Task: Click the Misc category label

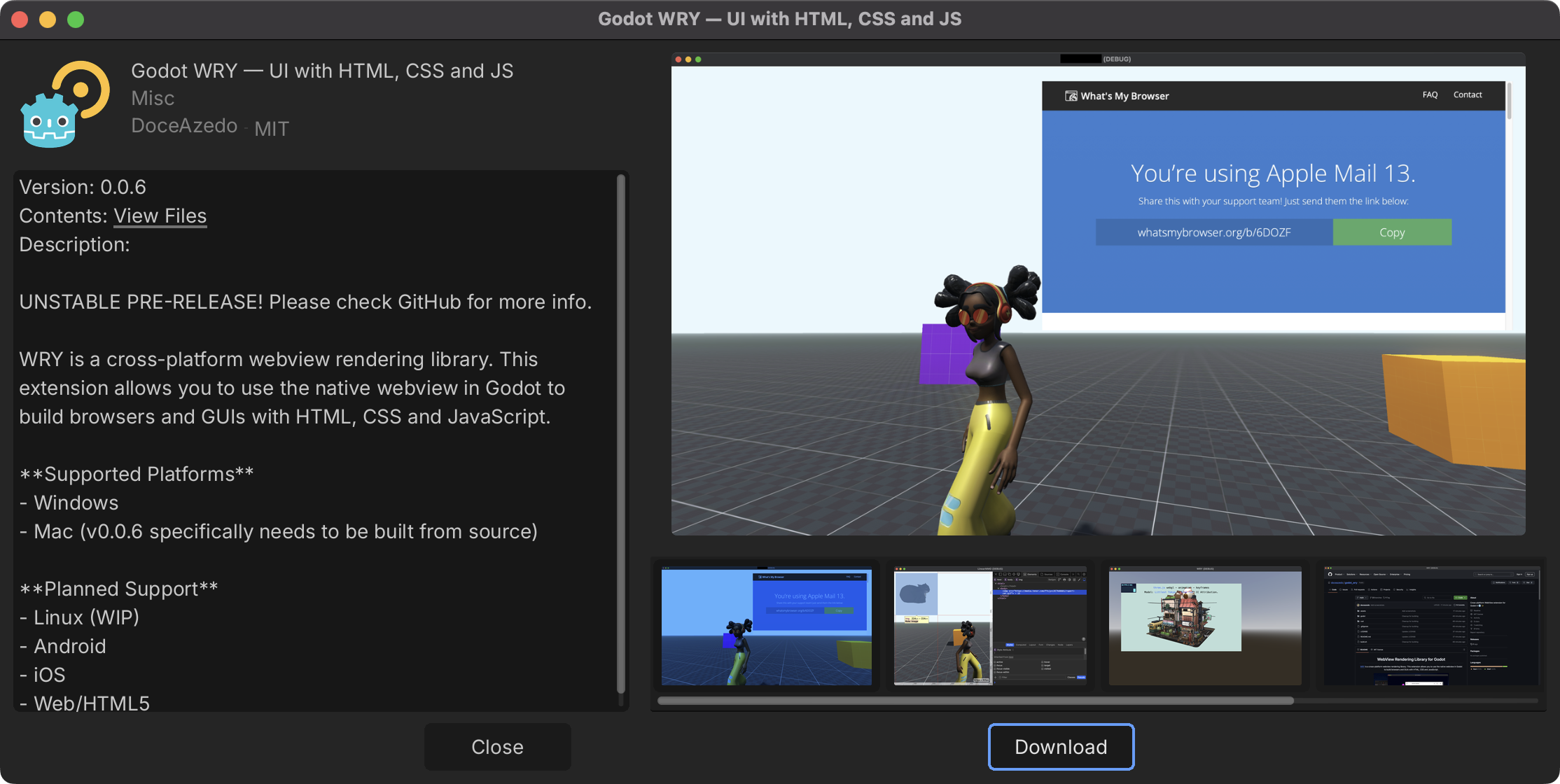Action: pos(153,98)
